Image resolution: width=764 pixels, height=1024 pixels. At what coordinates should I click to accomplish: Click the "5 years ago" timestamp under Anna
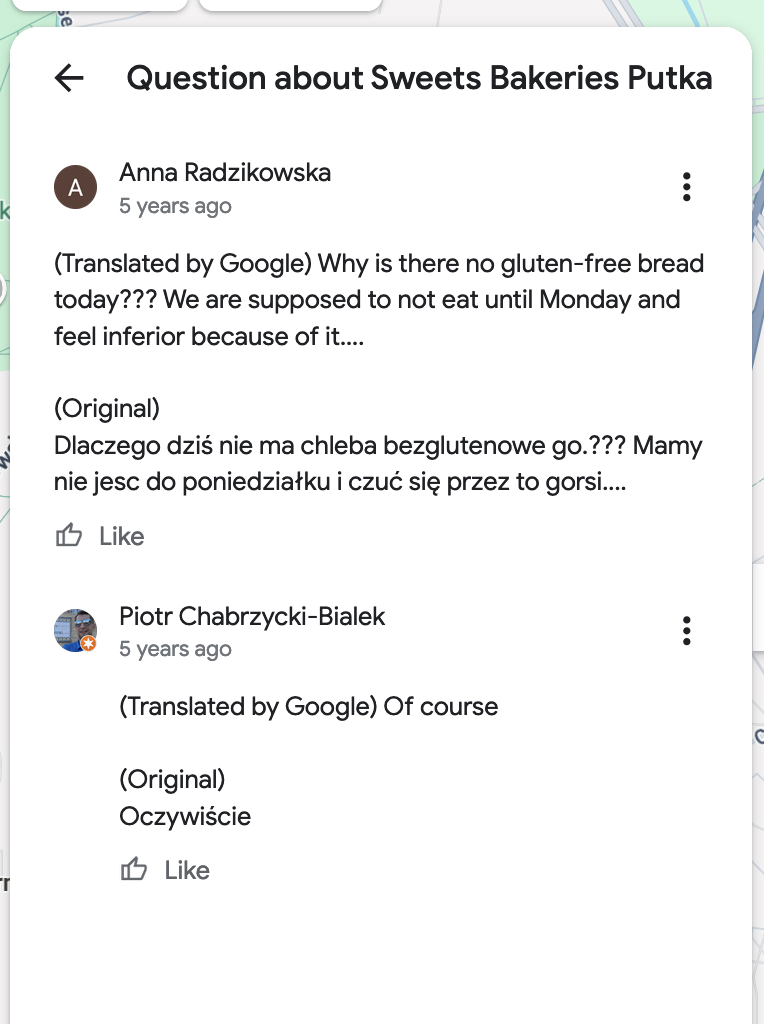coord(175,206)
